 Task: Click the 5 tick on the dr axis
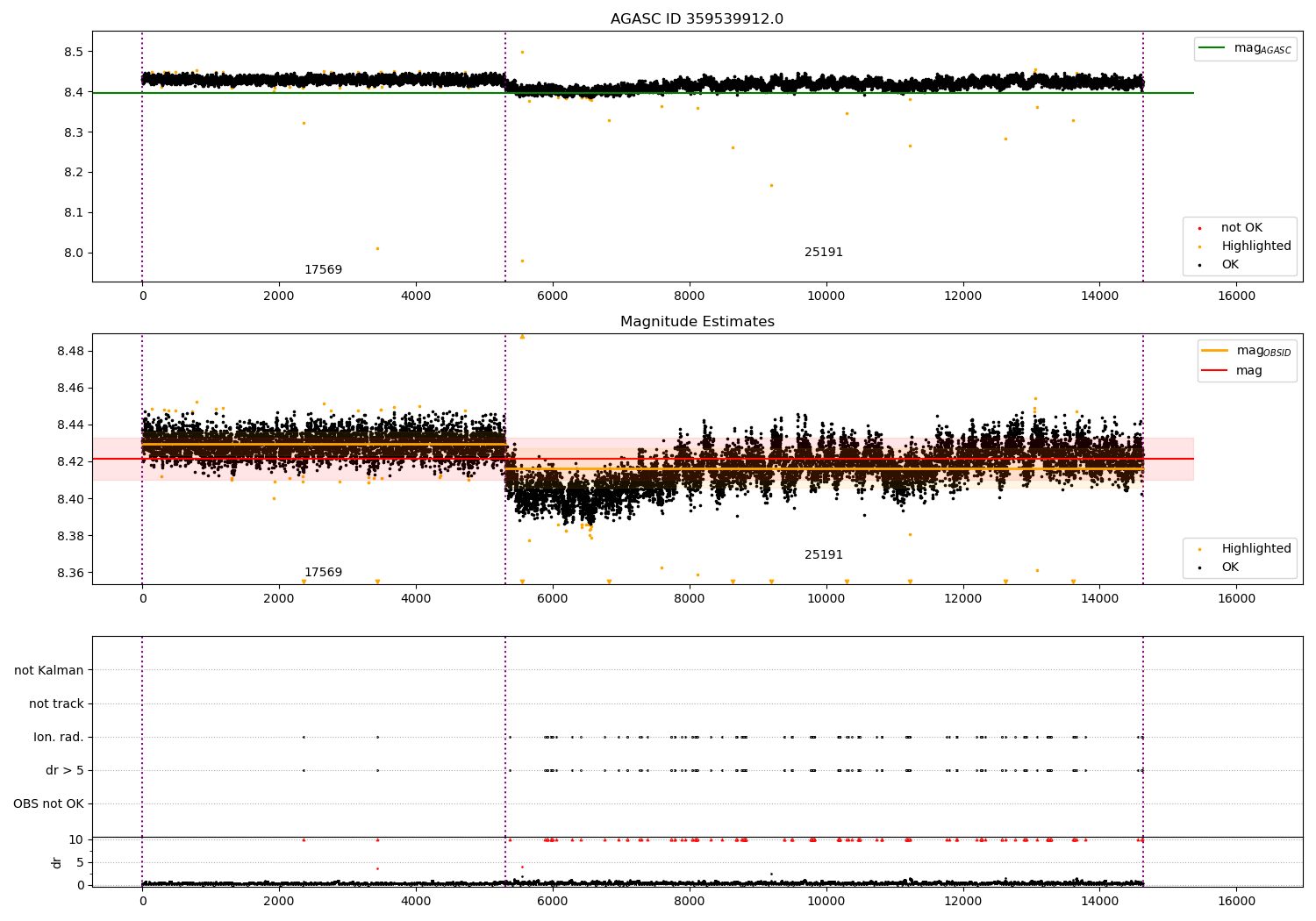click(80, 862)
